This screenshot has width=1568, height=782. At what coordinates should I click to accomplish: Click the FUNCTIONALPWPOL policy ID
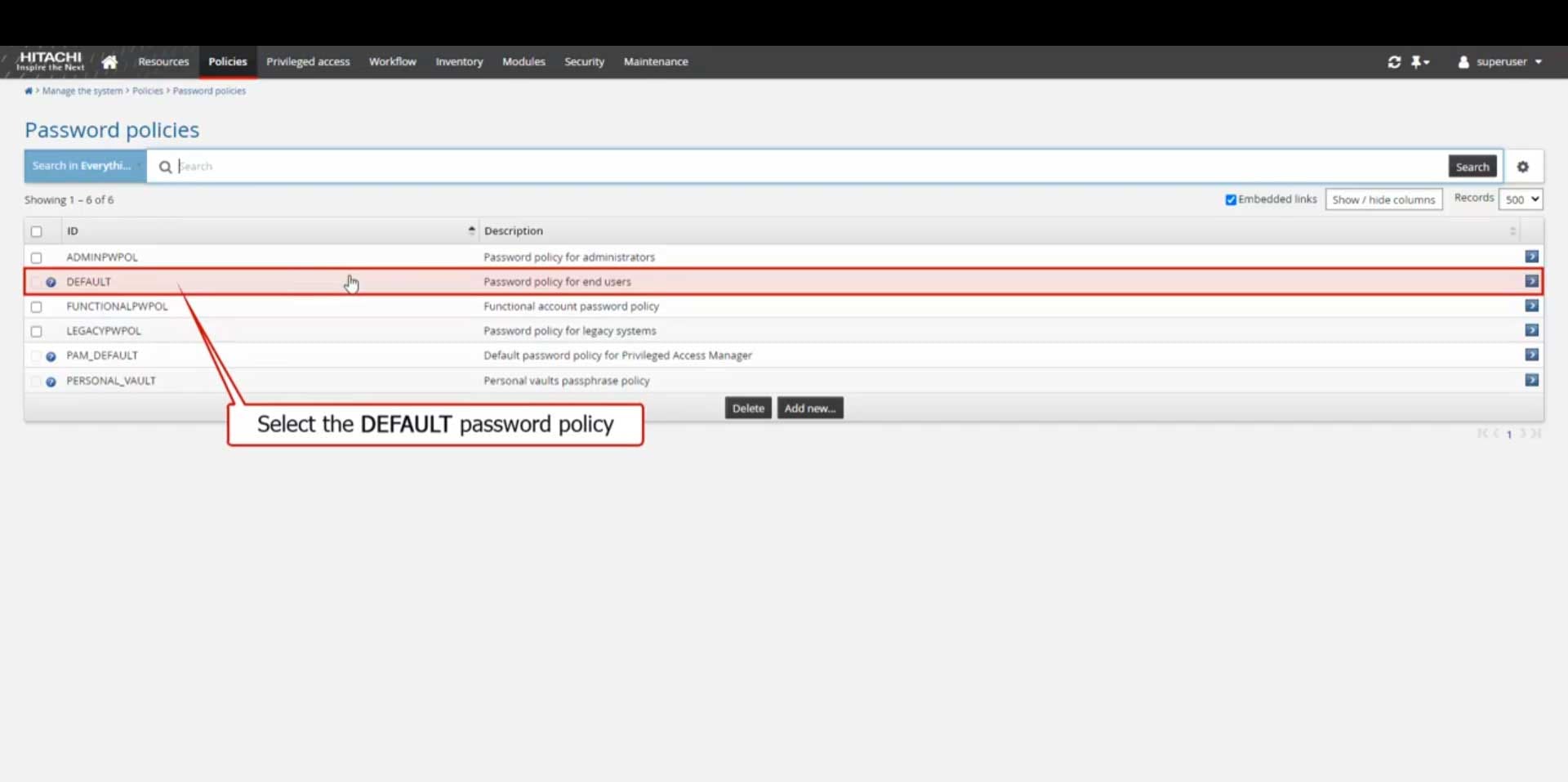117,306
